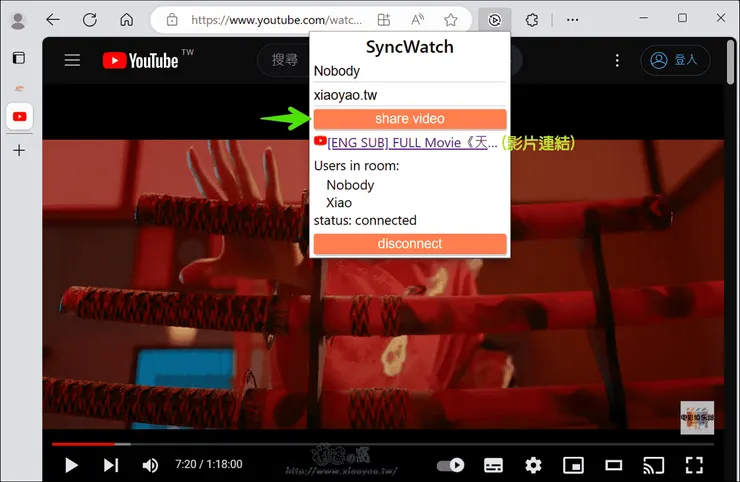Open the SyncWatch extension toolbar icon

point(494,20)
